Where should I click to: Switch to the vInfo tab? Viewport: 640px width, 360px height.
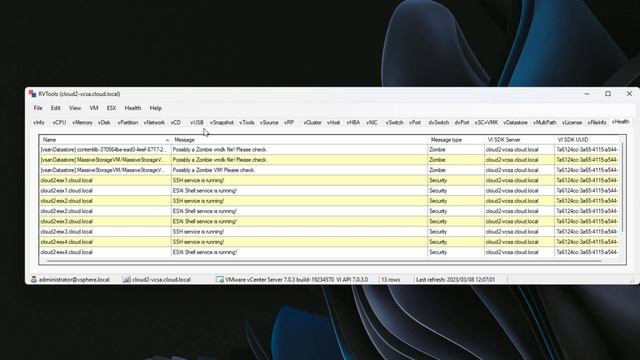(x=39, y=122)
